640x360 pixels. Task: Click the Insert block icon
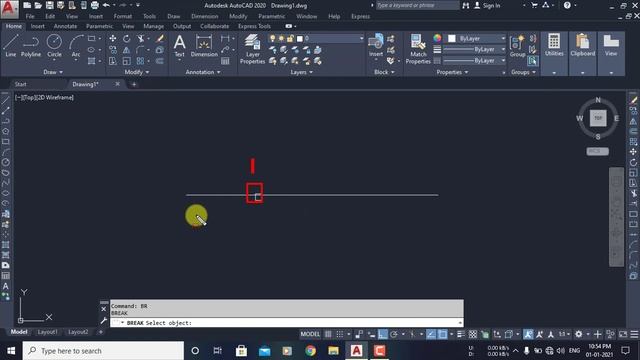coord(376,45)
